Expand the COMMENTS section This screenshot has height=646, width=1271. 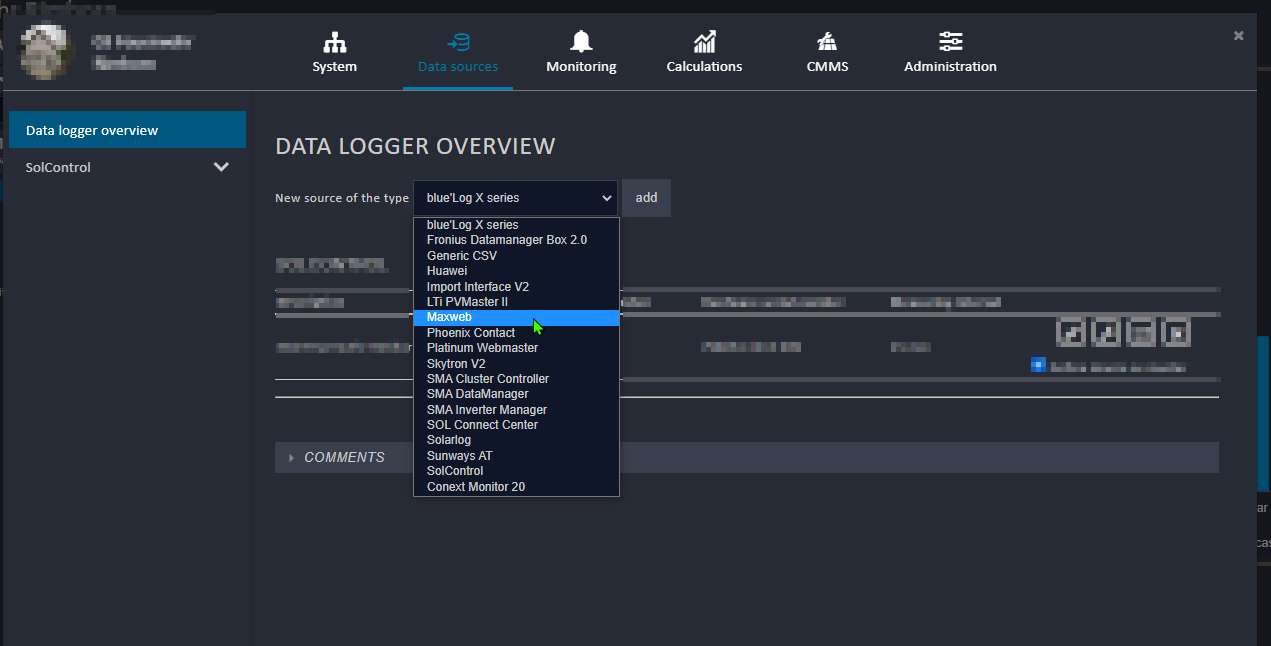tap(747, 457)
